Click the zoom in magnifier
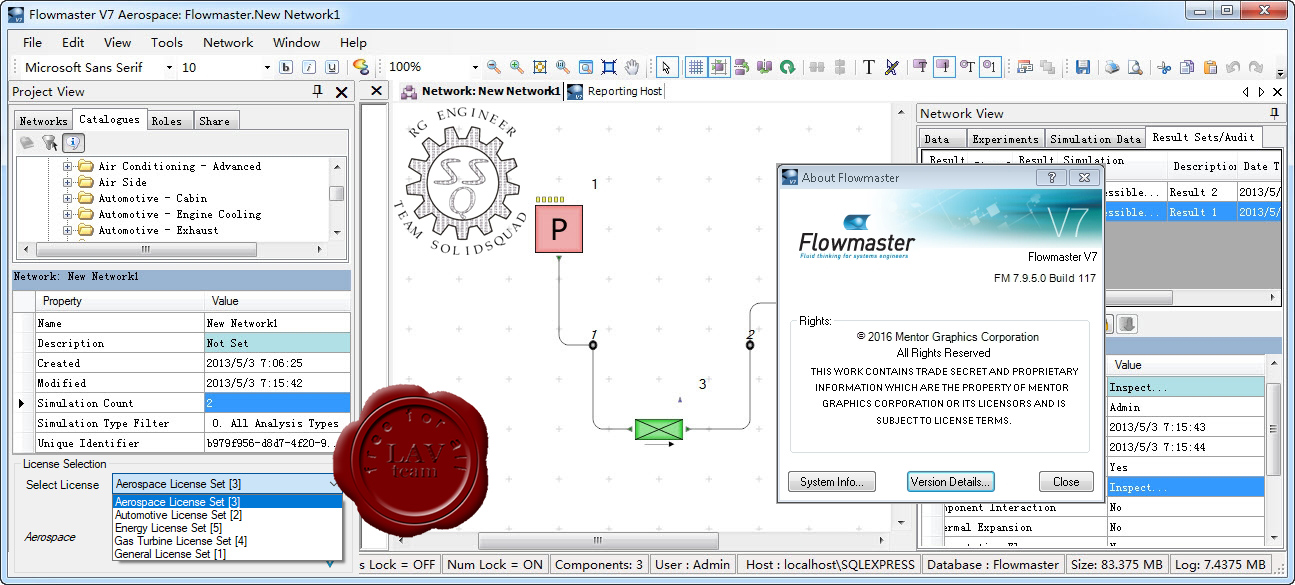The image size is (1295, 585). tap(517, 67)
